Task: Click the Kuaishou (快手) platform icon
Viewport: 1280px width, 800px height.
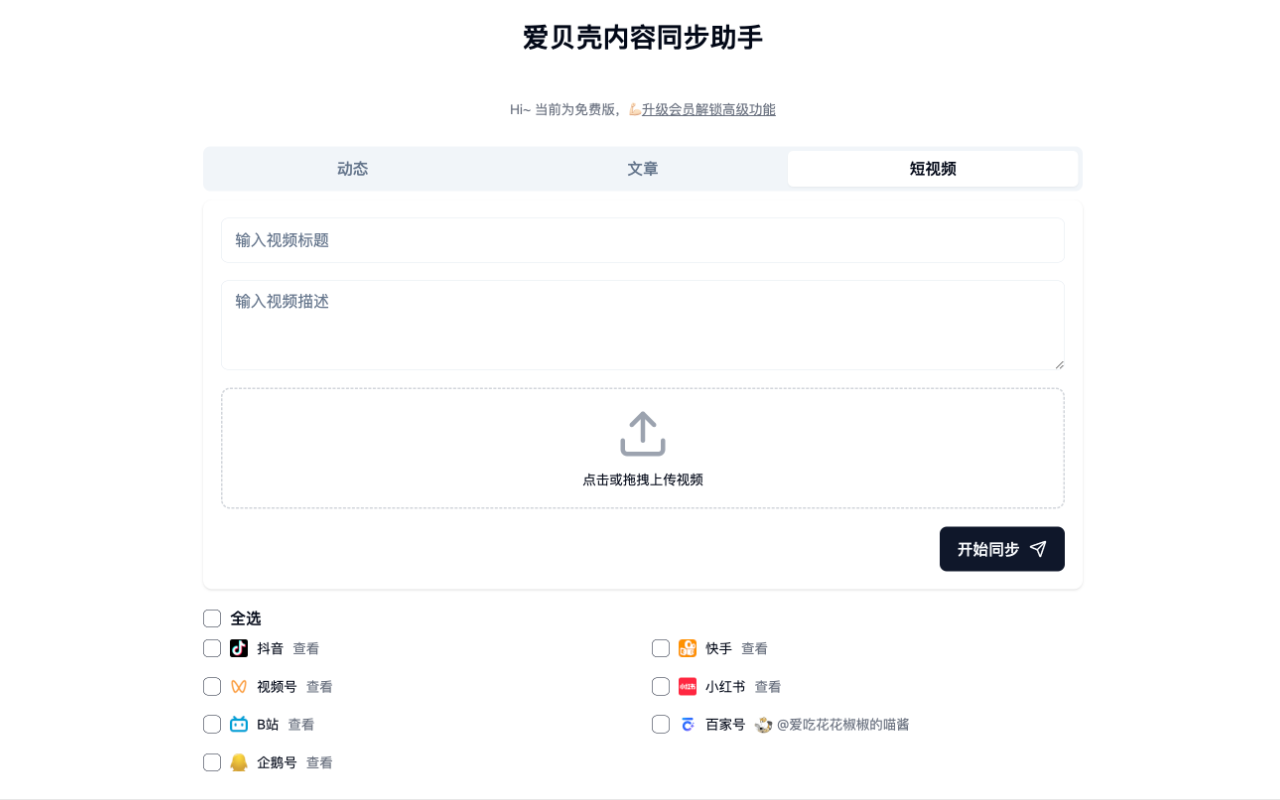Action: [x=686, y=648]
